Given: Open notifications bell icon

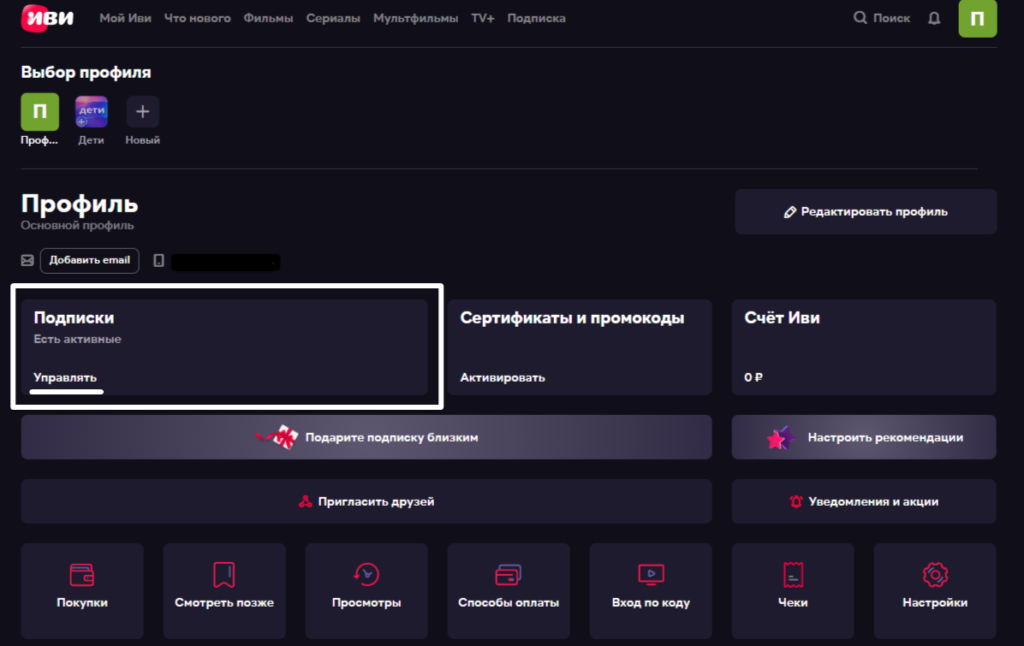Looking at the screenshot, I should click(934, 18).
